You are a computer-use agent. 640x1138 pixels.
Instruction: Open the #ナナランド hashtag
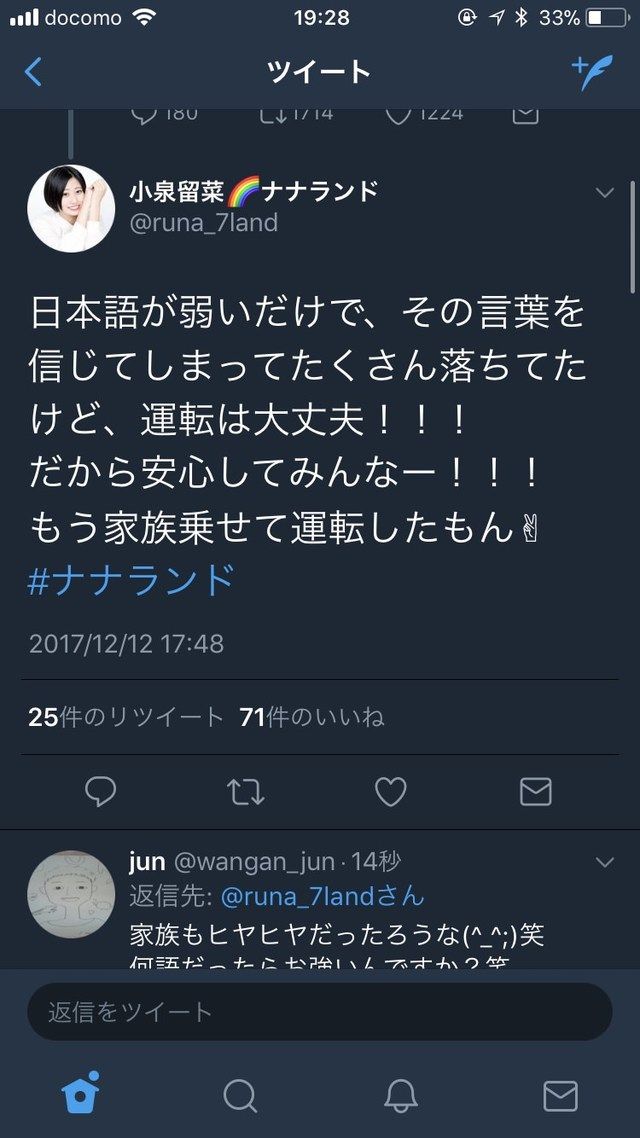coord(131,579)
